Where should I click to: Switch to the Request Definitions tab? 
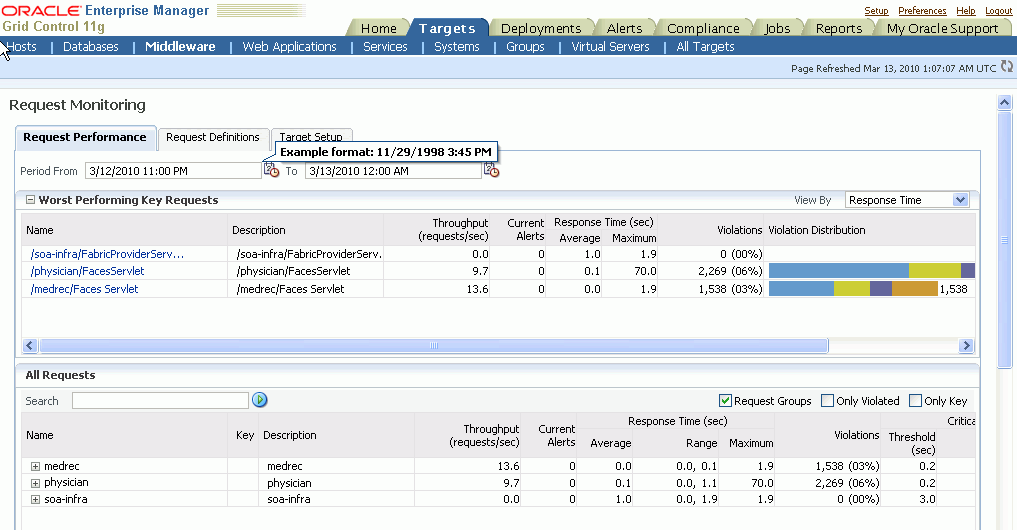click(212, 137)
